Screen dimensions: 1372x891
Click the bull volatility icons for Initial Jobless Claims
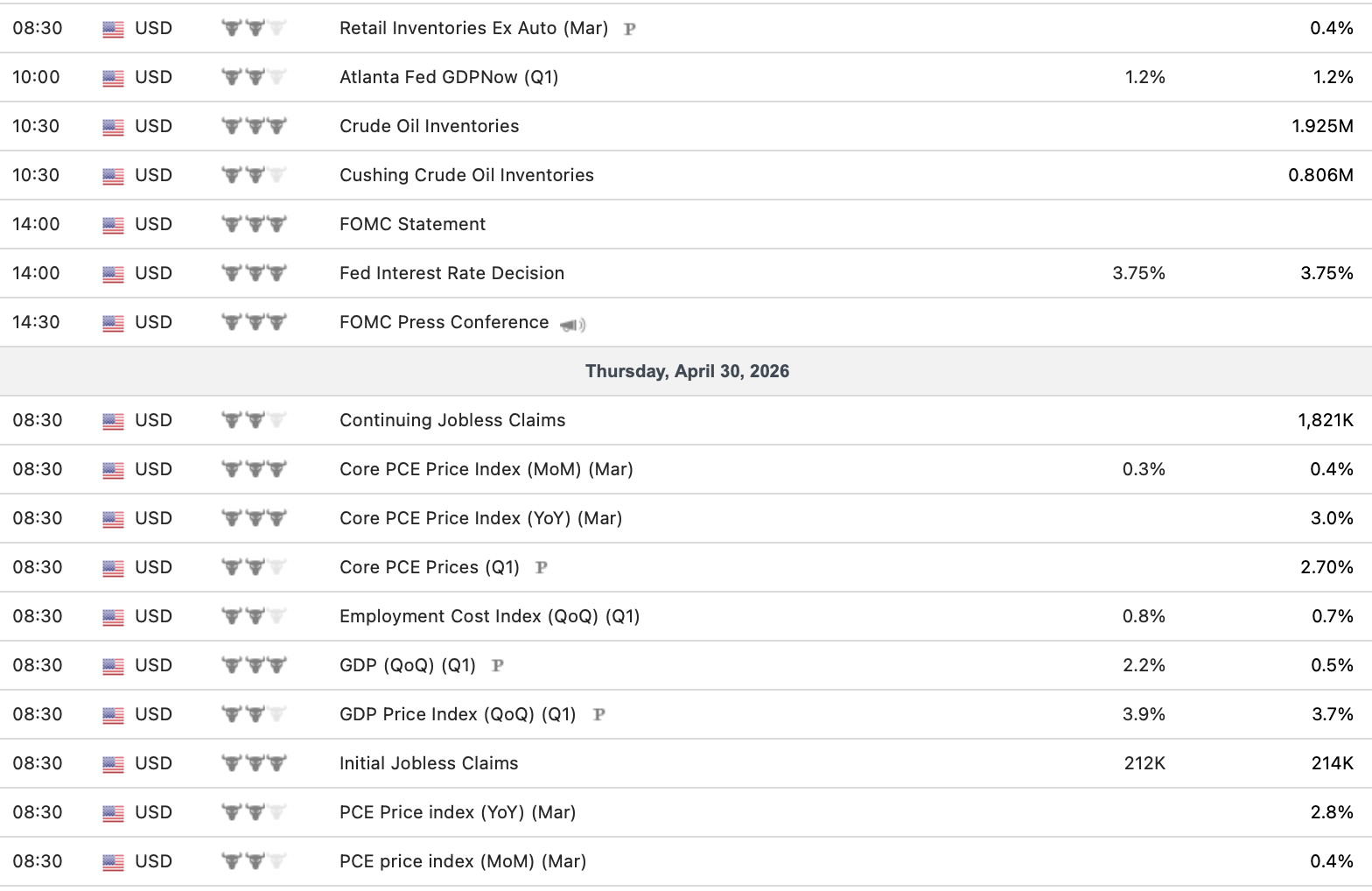click(254, 764)
